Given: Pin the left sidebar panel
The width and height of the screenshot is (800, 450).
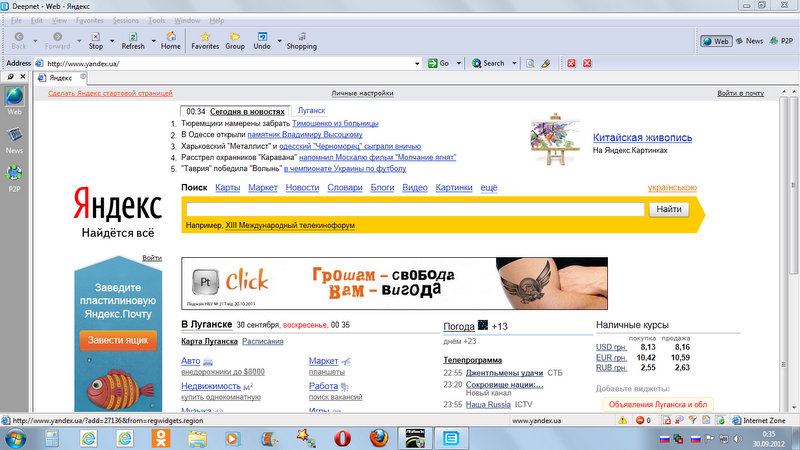Looking at the screenshot, I should [10, 77].
